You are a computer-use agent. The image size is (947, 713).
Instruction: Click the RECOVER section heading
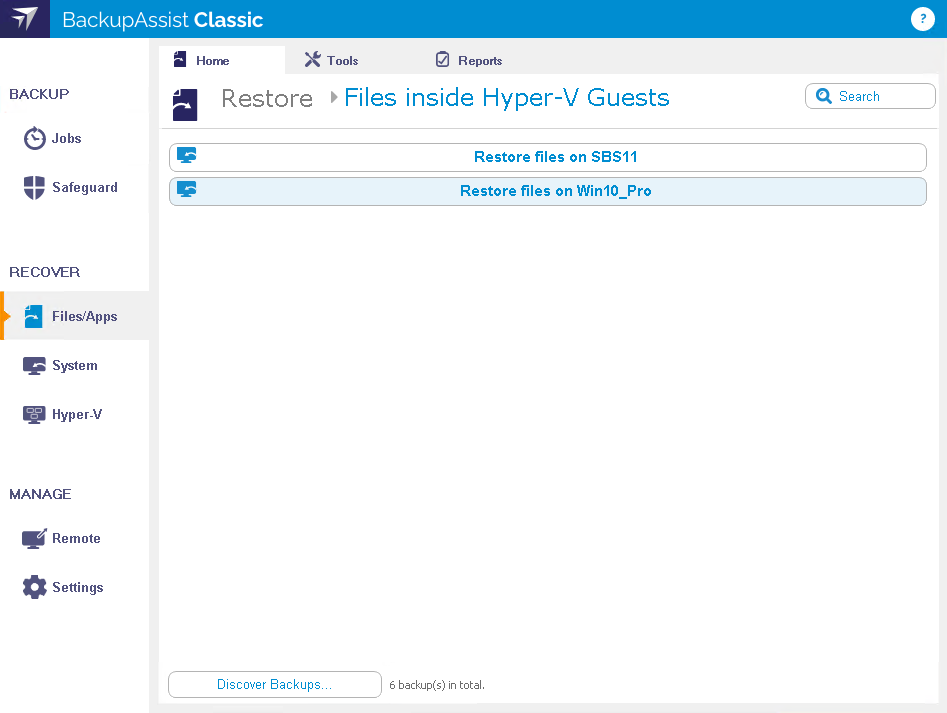pos(45,272)
